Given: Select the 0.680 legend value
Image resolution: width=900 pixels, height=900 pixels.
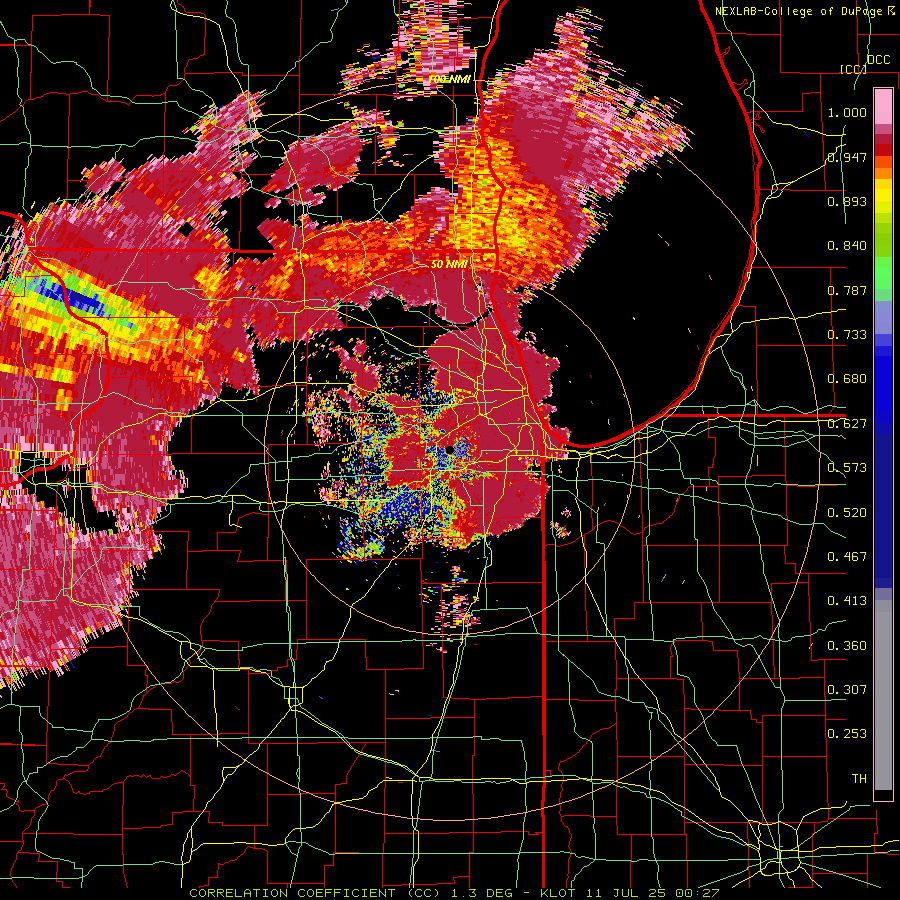Looking at the screenshot, I should pyautogui.click(x=847, y=379).
